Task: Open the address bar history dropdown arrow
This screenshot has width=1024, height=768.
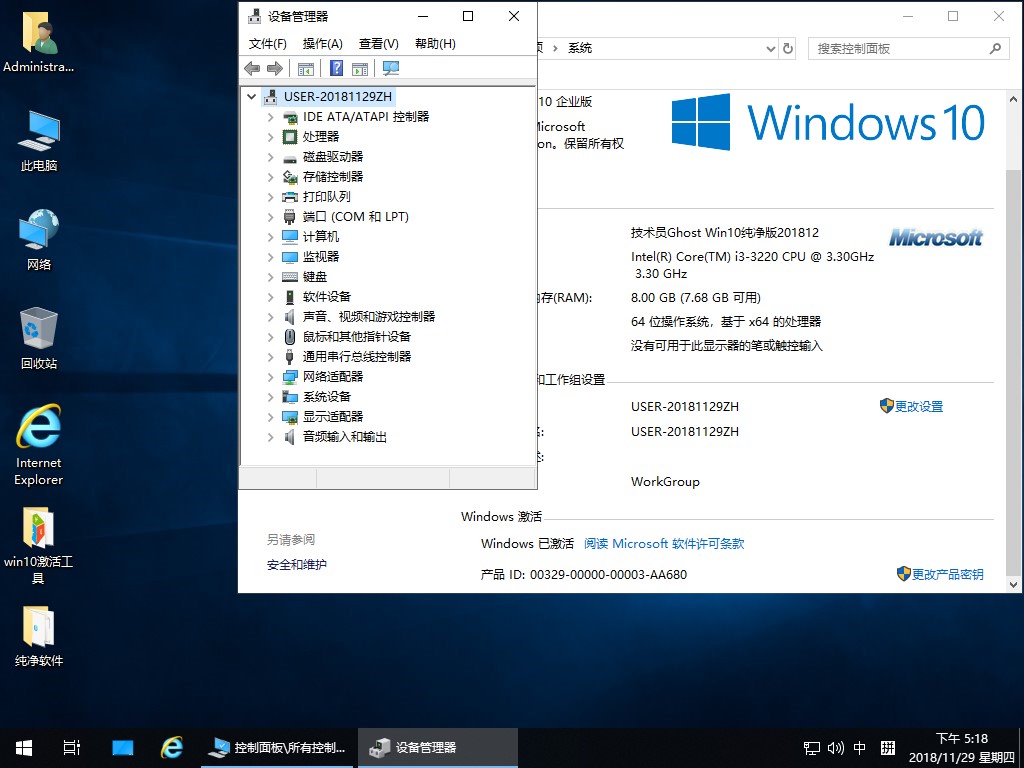Action: 769,48
